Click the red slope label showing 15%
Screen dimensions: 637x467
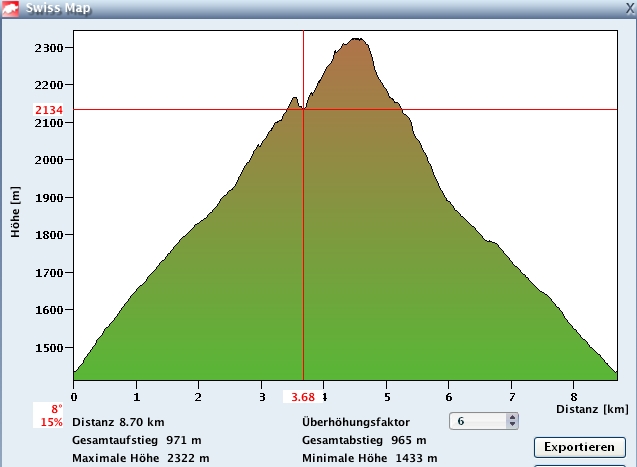(52, 422)
